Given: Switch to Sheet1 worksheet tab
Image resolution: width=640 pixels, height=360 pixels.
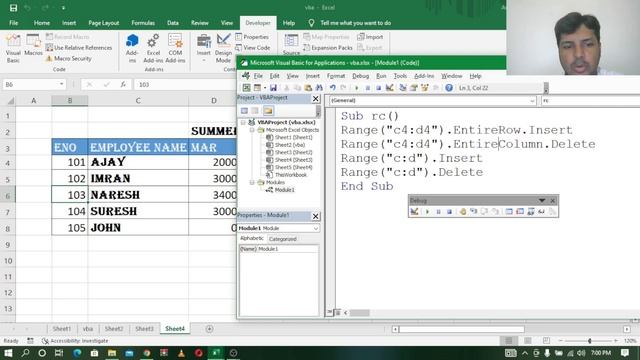Looking at the screenshot, I should [x=62, y=329].
